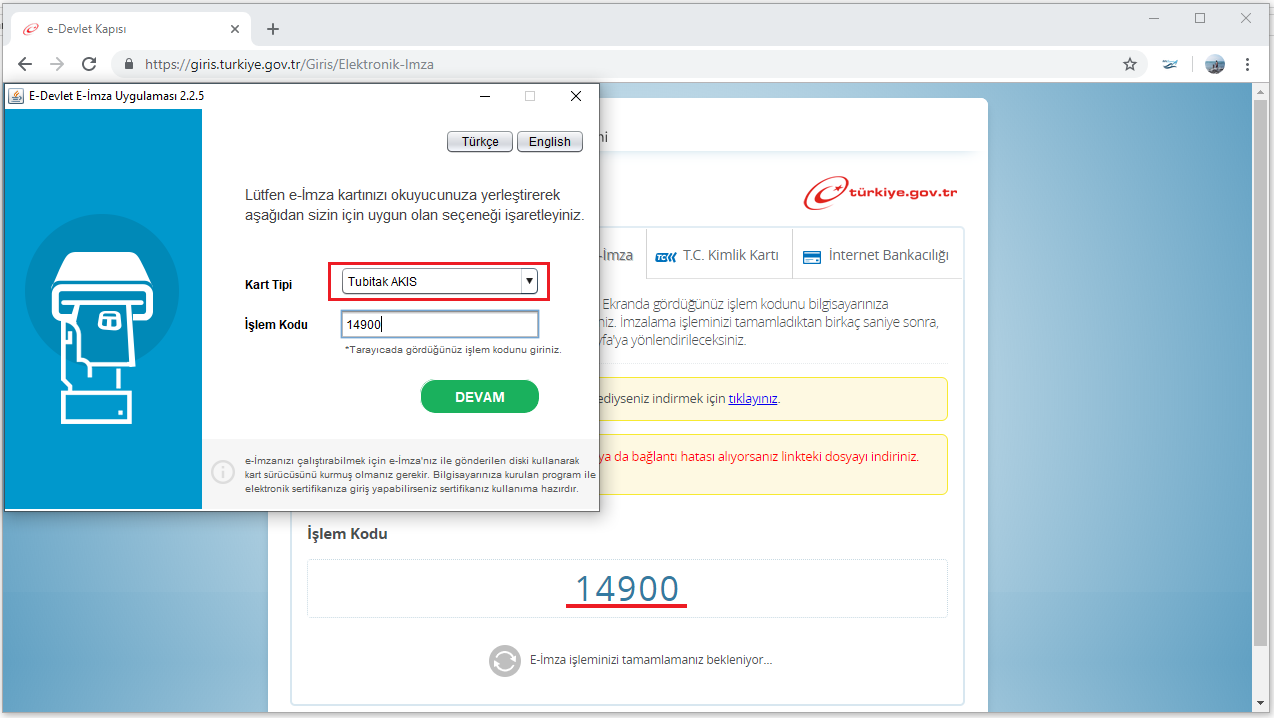Click the spinning refresh icon near waiting message
1274x718 pixels.
(505, 660)
